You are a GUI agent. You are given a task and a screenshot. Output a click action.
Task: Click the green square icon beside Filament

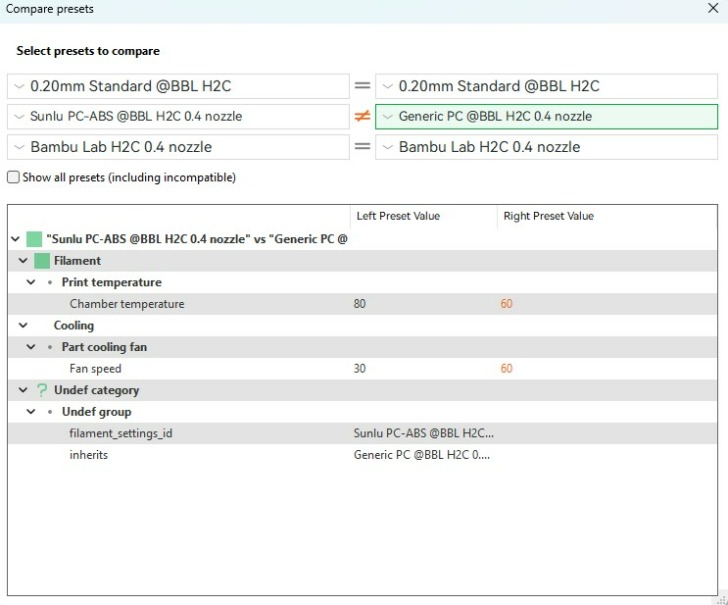coord(42,261)
